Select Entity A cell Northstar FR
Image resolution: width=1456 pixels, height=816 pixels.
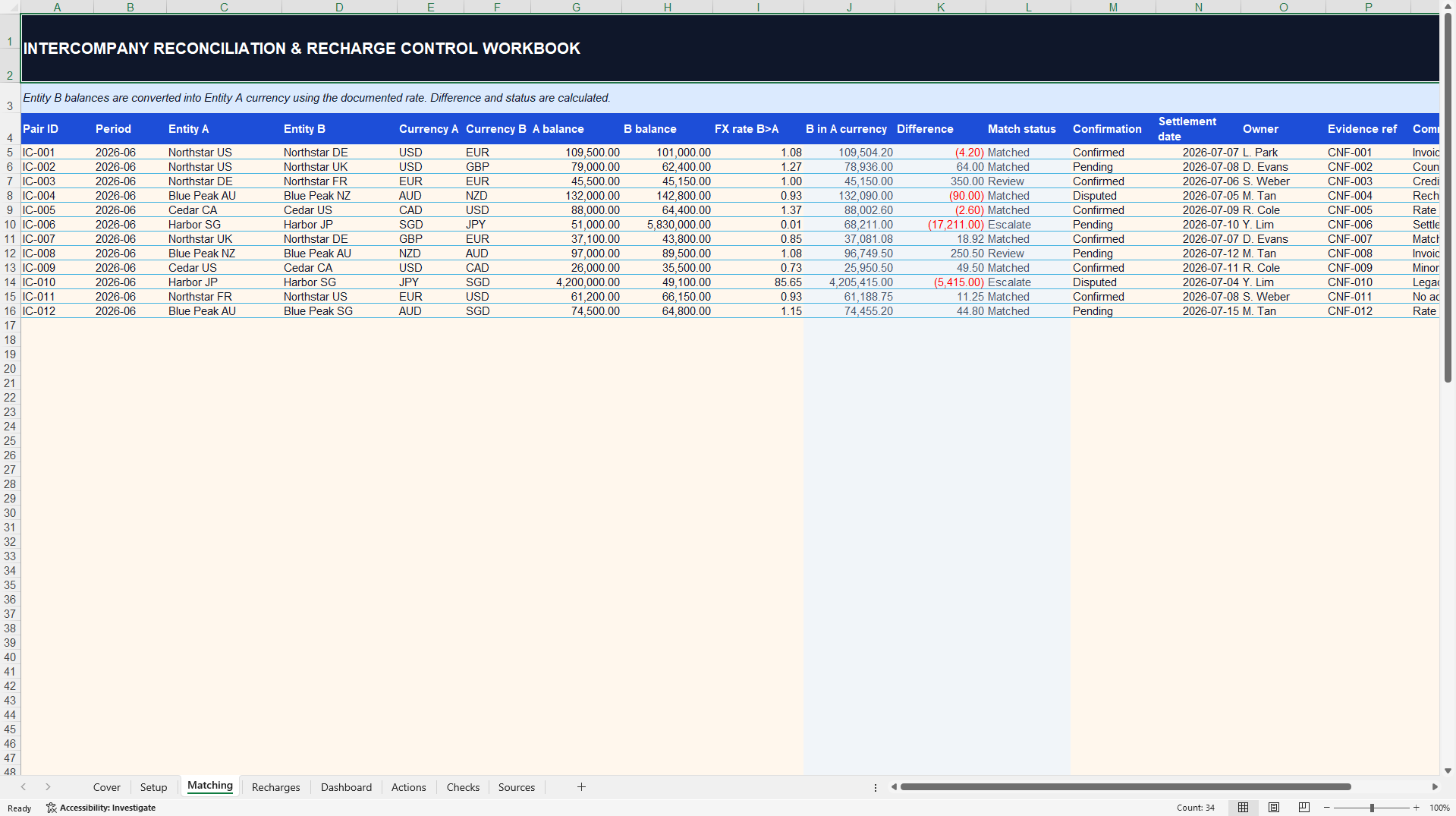point(224,297)
